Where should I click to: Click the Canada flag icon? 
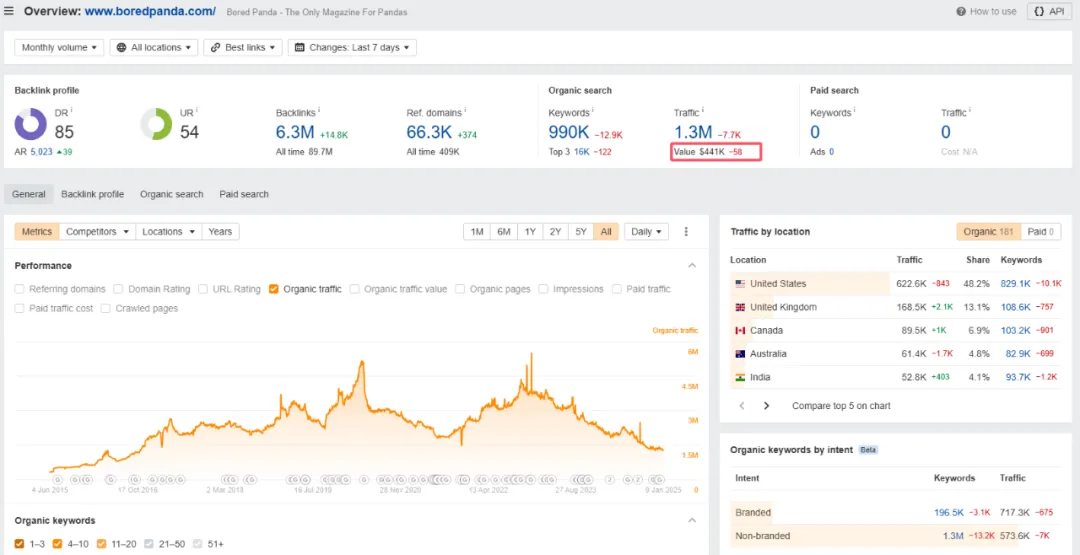point(740,331)
